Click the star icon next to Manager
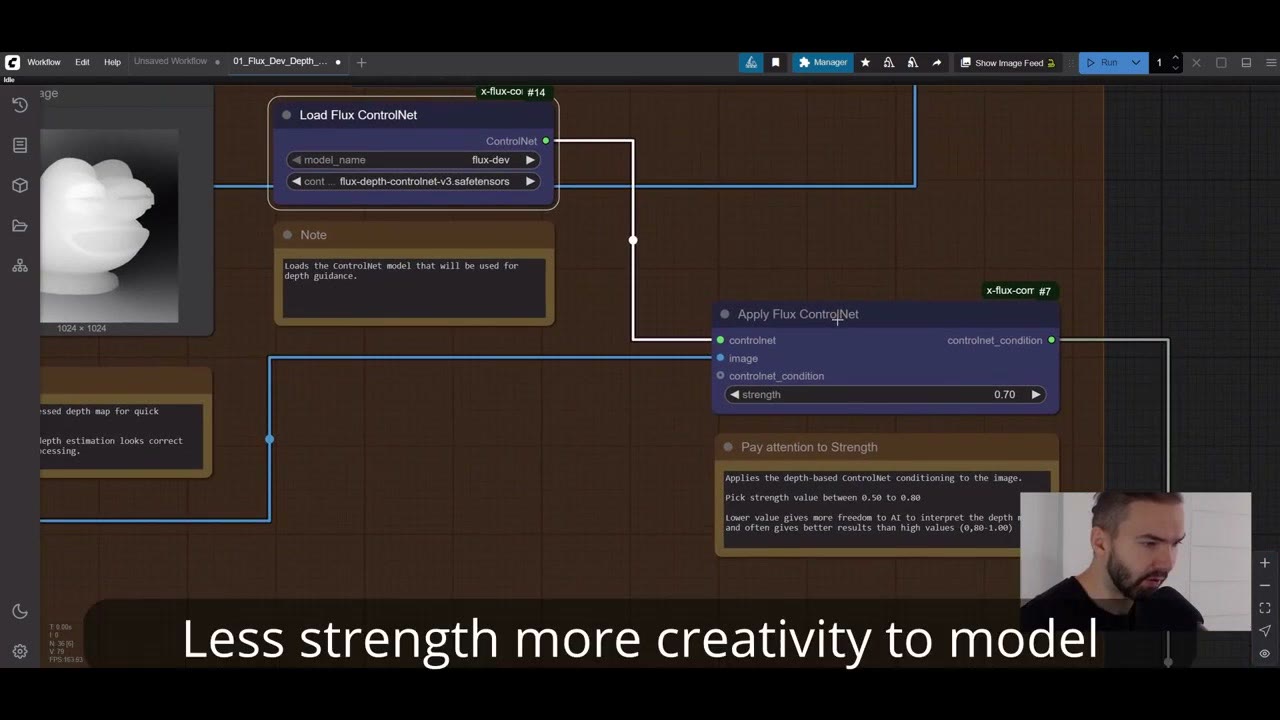The width and height of the screenshot is (1280, 720). point(865,62)
